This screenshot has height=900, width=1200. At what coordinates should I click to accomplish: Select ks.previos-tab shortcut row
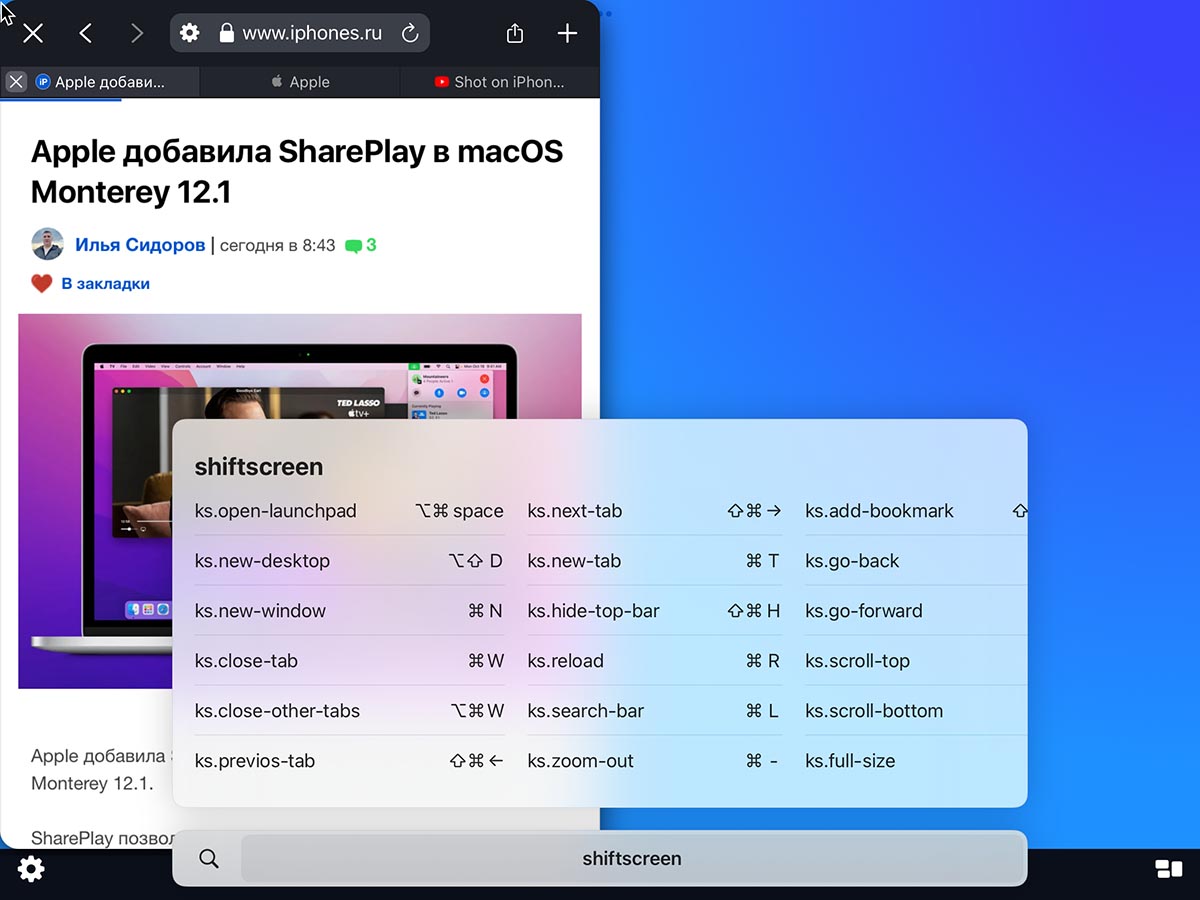349,761
